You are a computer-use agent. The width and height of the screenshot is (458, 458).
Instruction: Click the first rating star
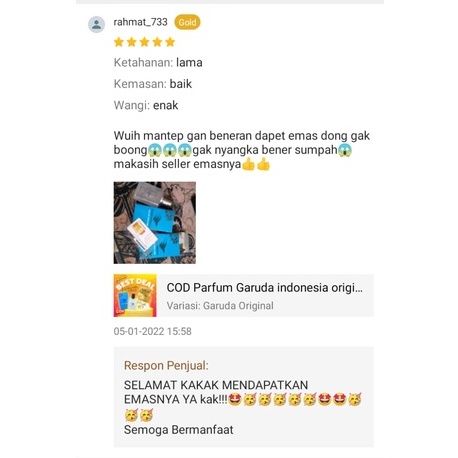coord(119,42)
